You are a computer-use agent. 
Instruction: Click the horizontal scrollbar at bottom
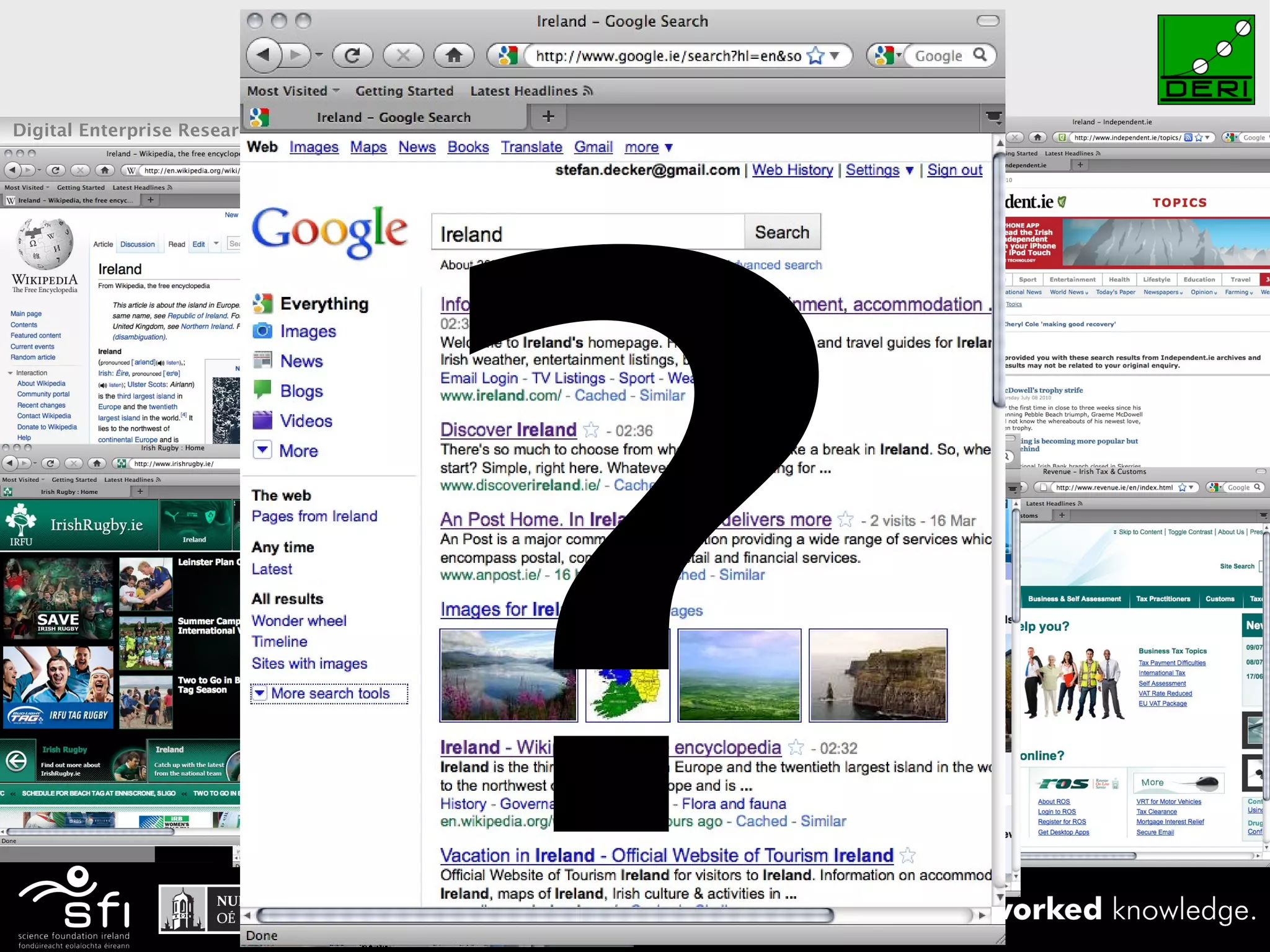click(x=544, y=915)
